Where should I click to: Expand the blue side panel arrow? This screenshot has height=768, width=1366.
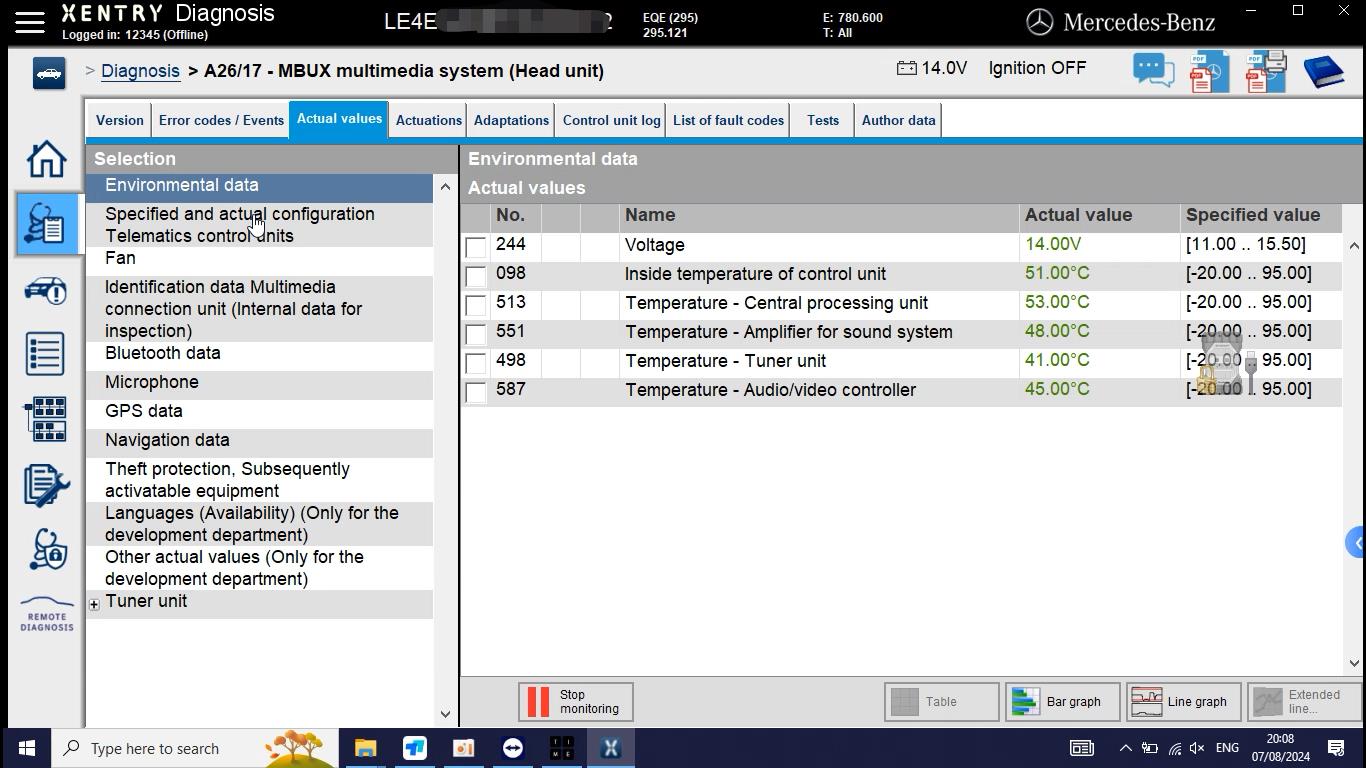pos(1356,543)
